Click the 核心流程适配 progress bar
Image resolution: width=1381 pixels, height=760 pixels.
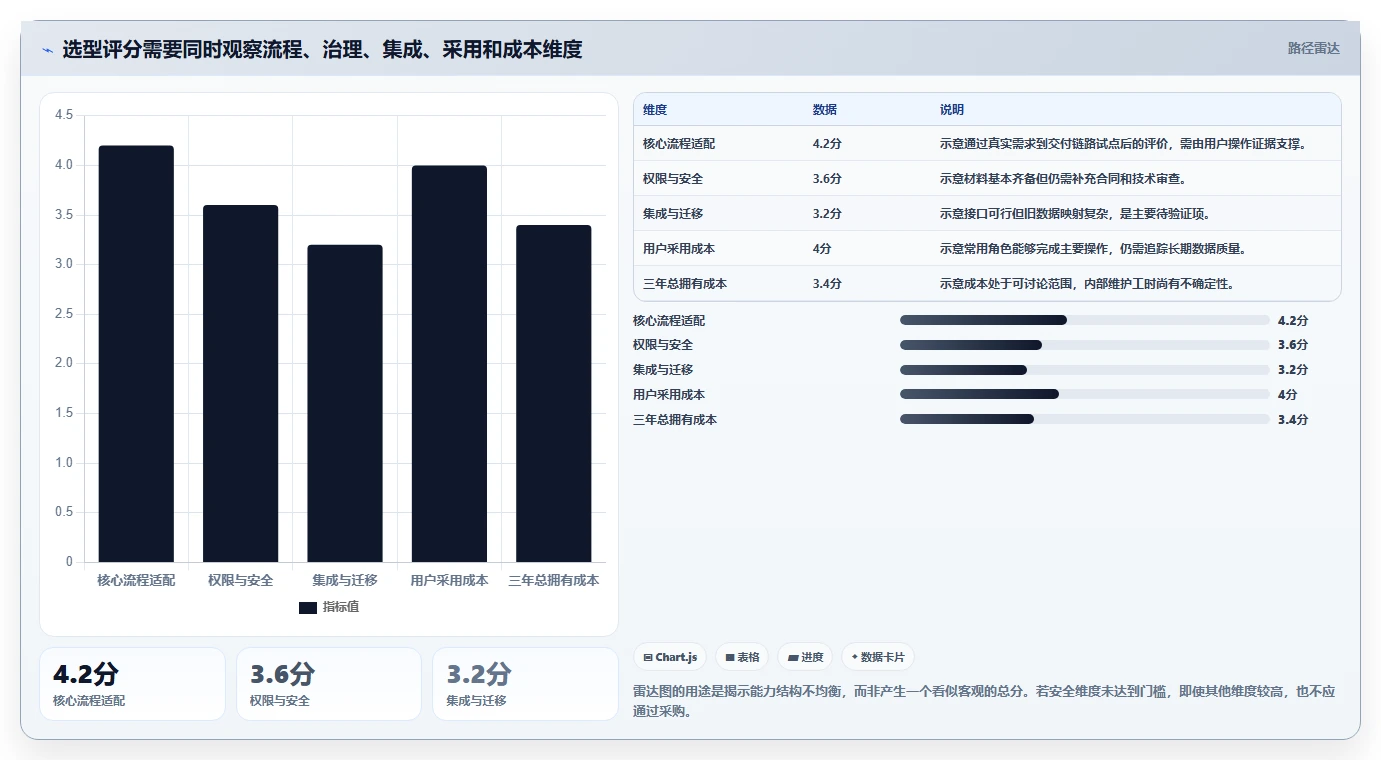coord(1085,320)
